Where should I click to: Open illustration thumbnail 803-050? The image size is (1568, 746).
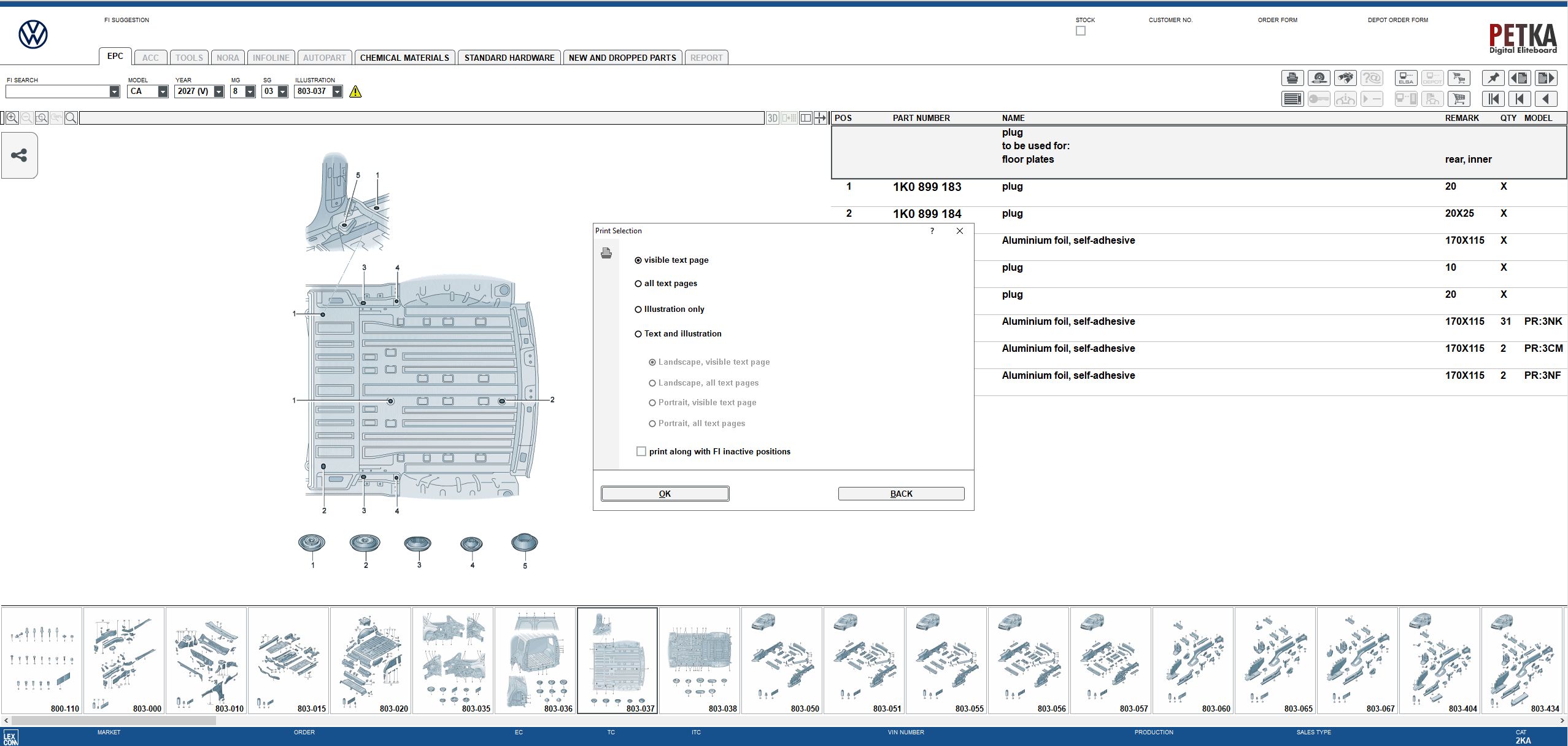[x=781, y=661]
